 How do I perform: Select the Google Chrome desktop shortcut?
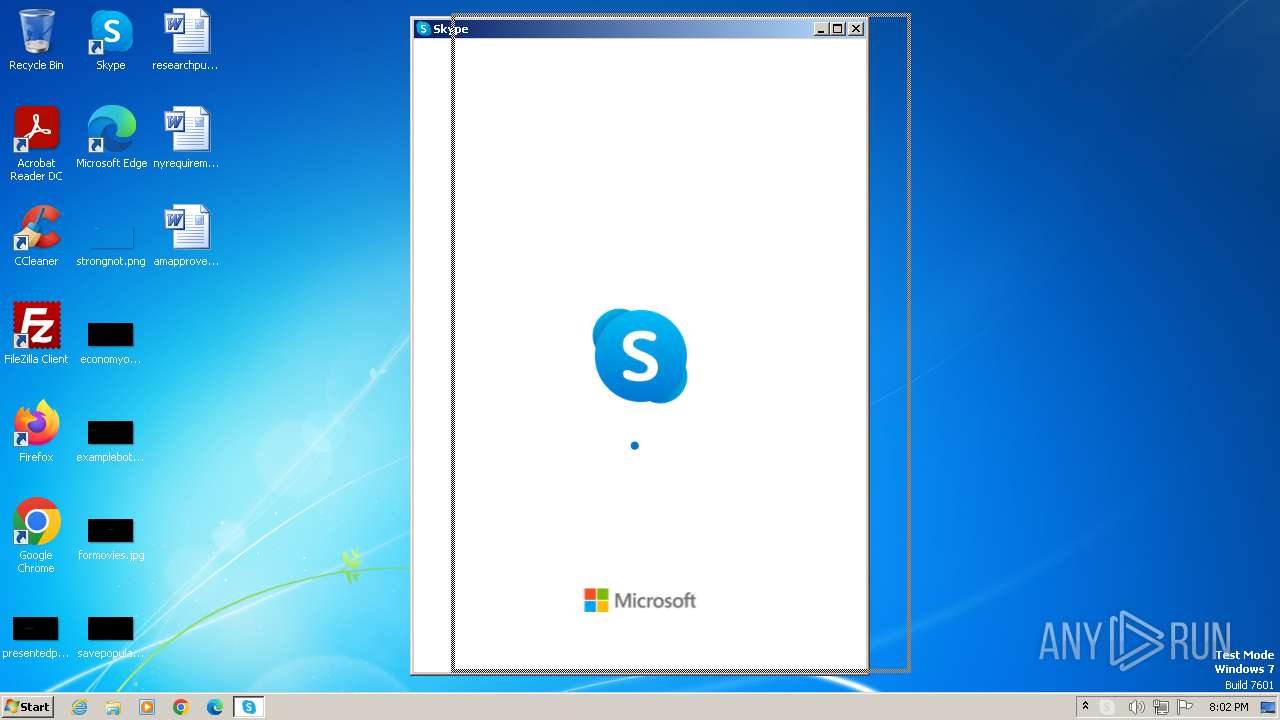point(36,536)
